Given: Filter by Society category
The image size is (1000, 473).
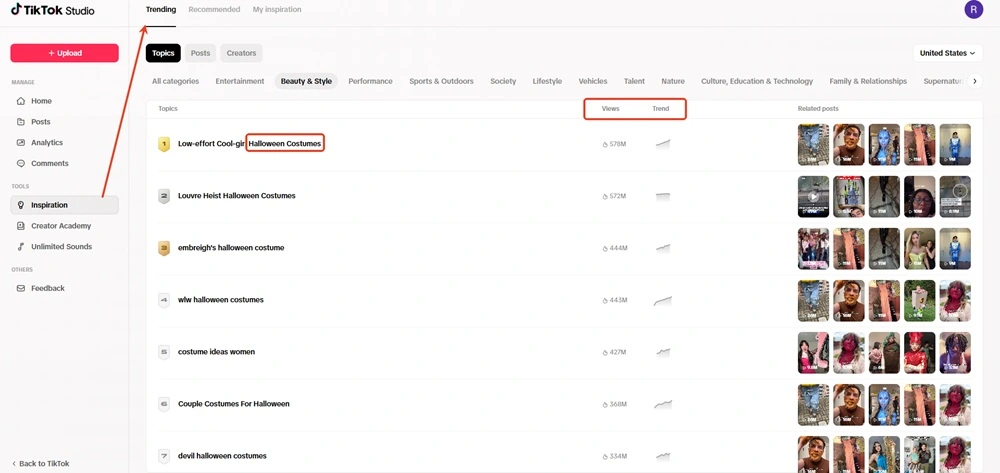Looking at the screenshot, I should coord(503,81).
